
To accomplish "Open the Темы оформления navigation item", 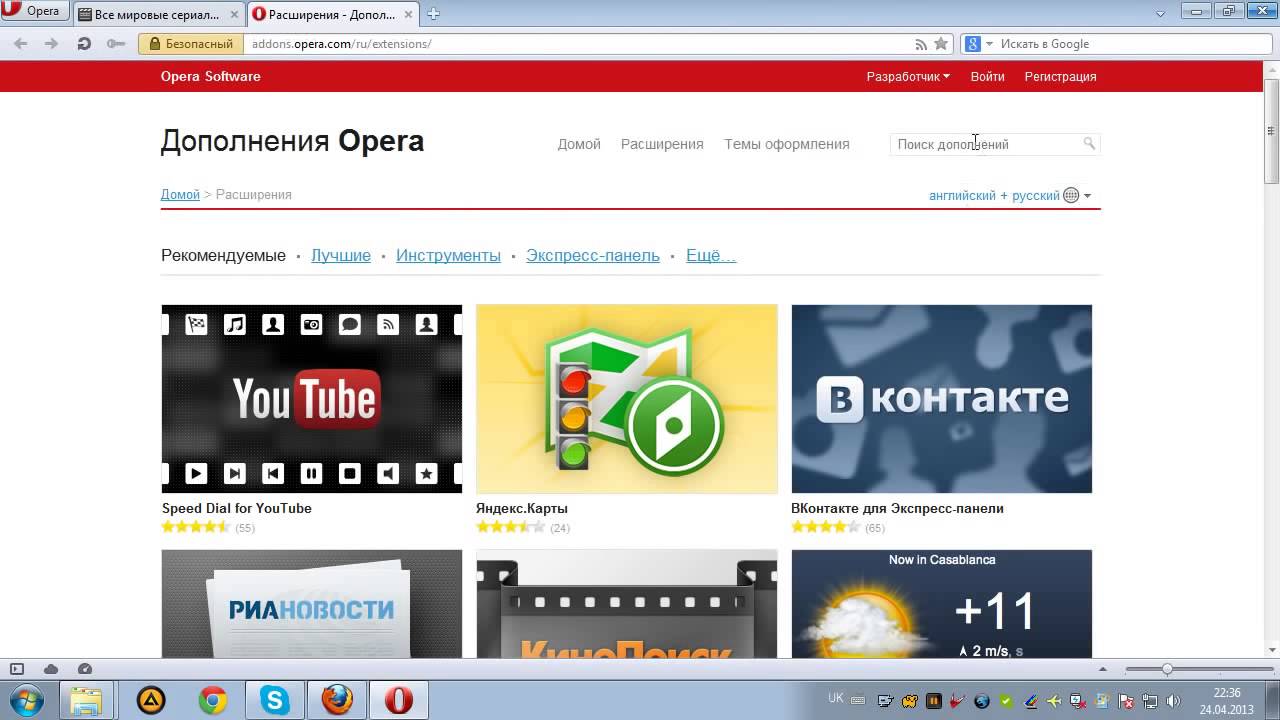I will (787, 144).
